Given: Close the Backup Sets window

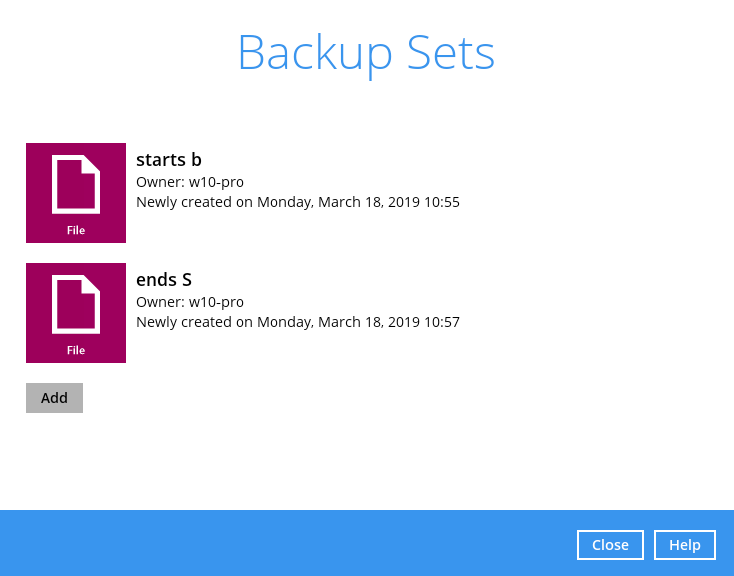Looking at the screenshot, I should 610,545.
